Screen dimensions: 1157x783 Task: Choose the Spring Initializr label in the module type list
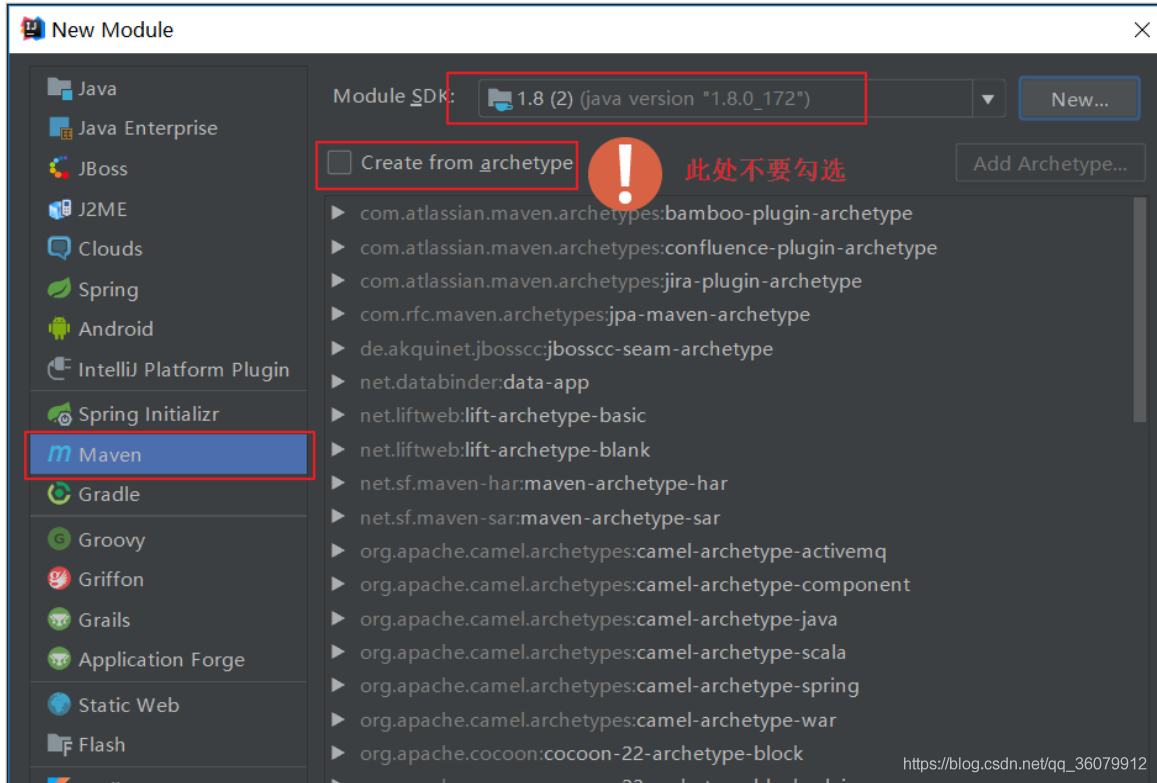[148, 415]
